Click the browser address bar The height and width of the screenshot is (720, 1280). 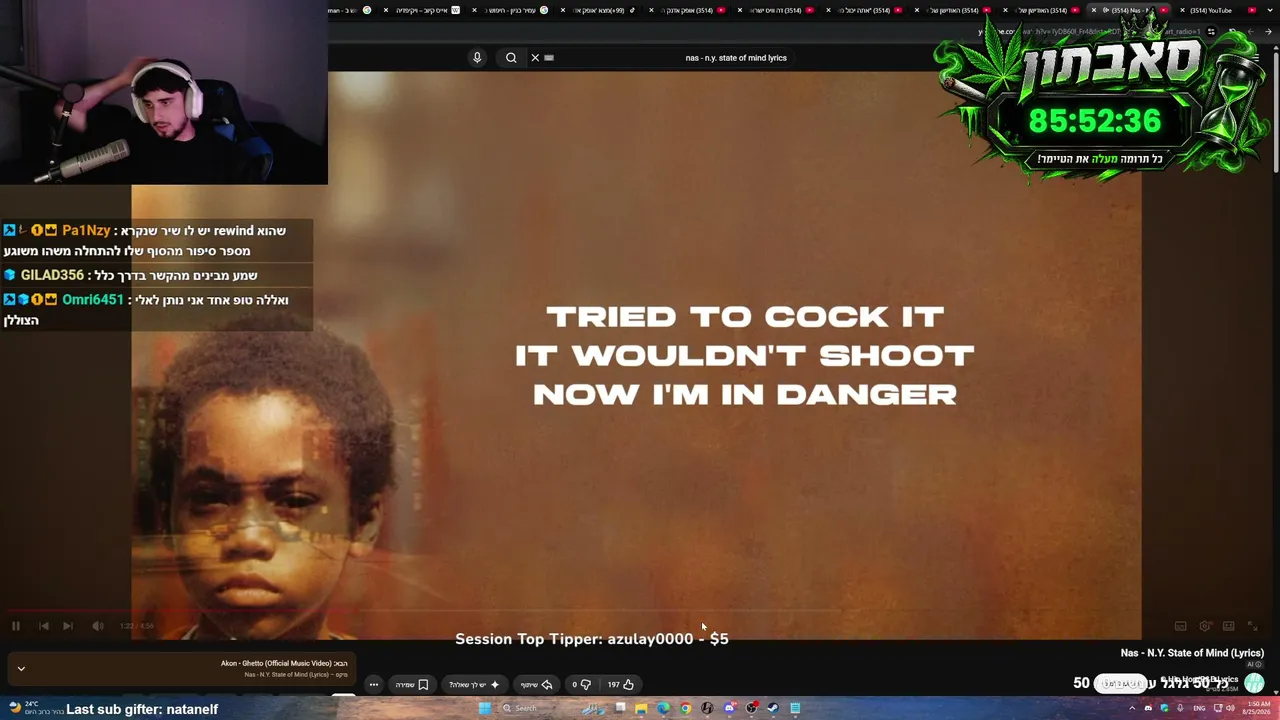(x=1090, y=32)
